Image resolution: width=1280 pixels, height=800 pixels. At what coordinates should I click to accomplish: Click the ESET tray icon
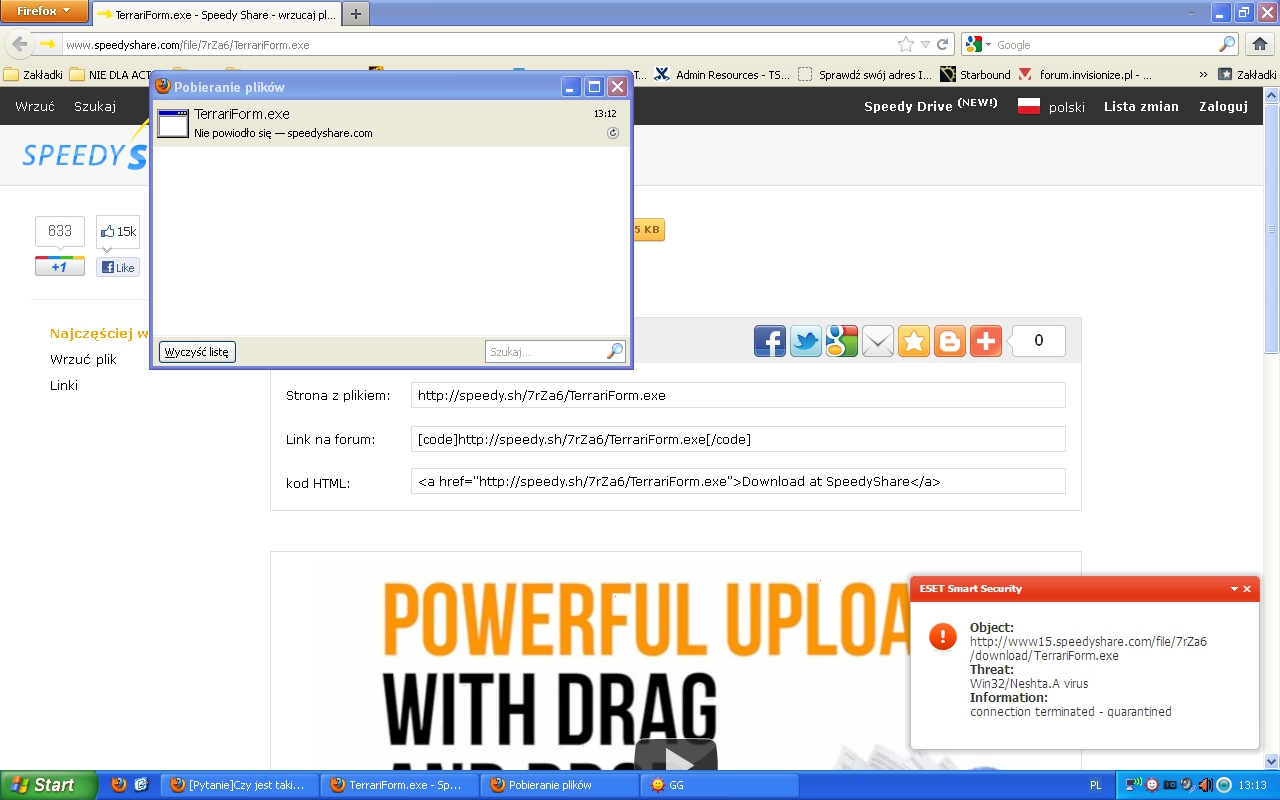(1224, 785)
